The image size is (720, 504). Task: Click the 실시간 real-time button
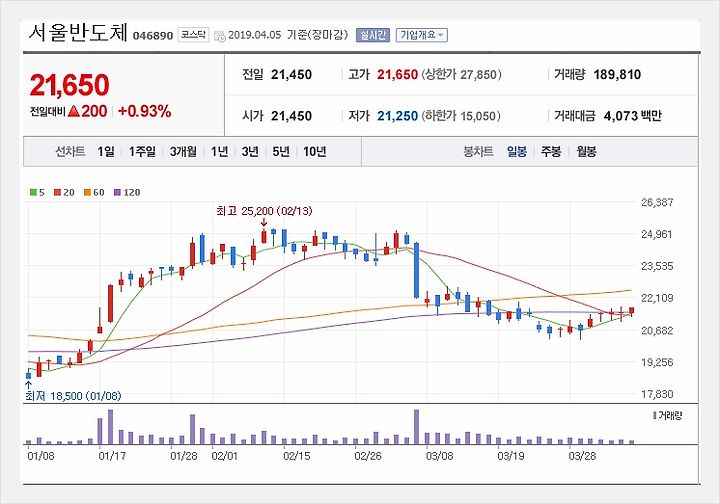tap(372, 35)
